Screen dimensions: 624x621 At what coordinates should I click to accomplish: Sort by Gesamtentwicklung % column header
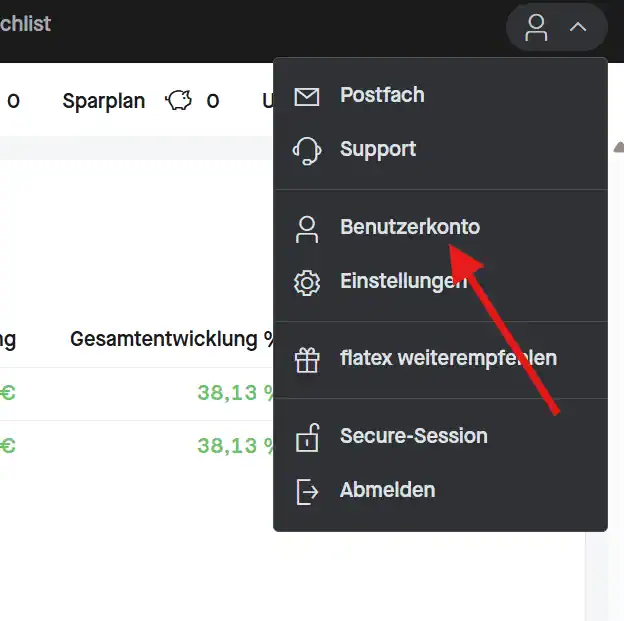[172, 339]
